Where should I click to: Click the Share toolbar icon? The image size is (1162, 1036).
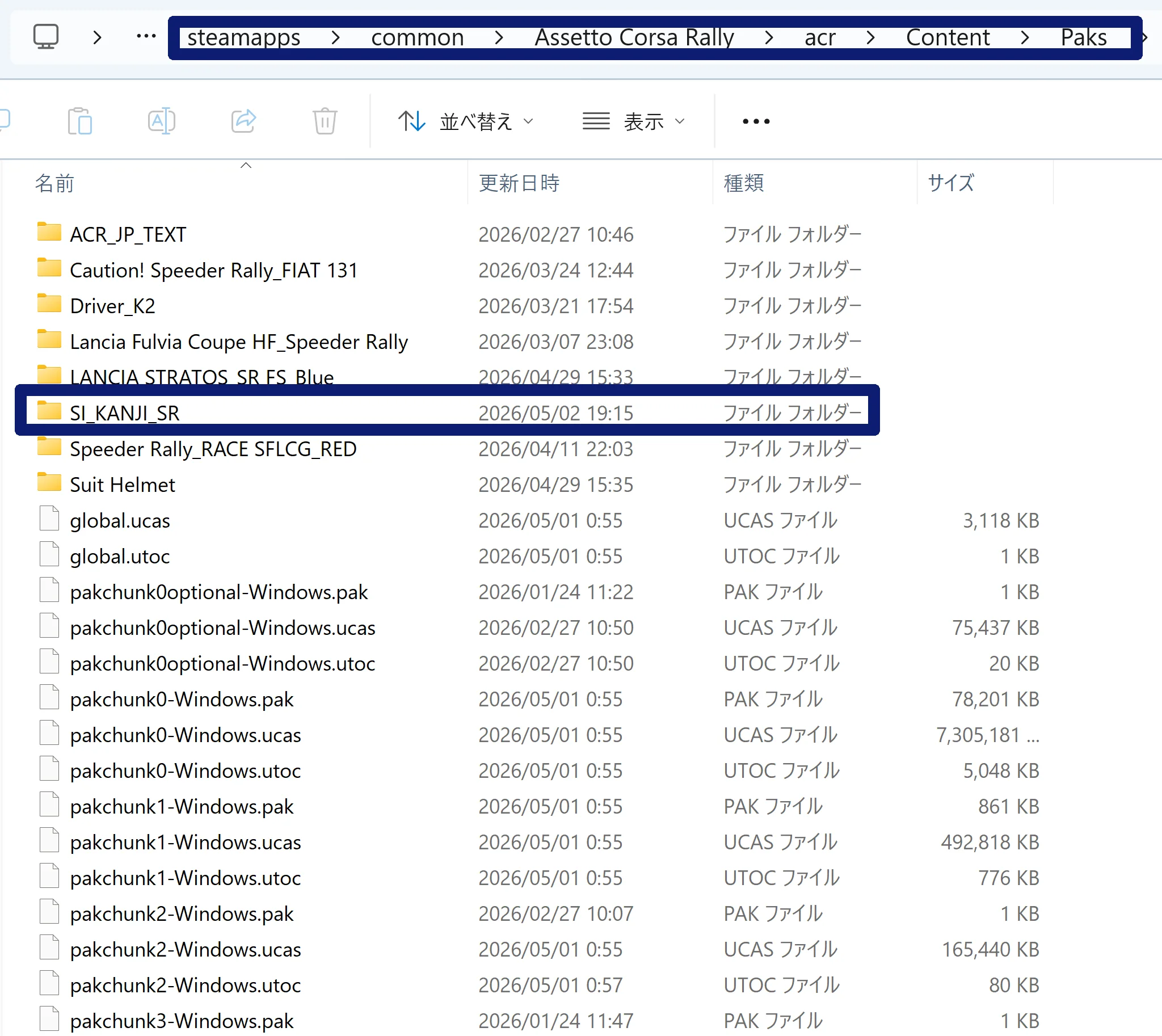pos(243,121)
